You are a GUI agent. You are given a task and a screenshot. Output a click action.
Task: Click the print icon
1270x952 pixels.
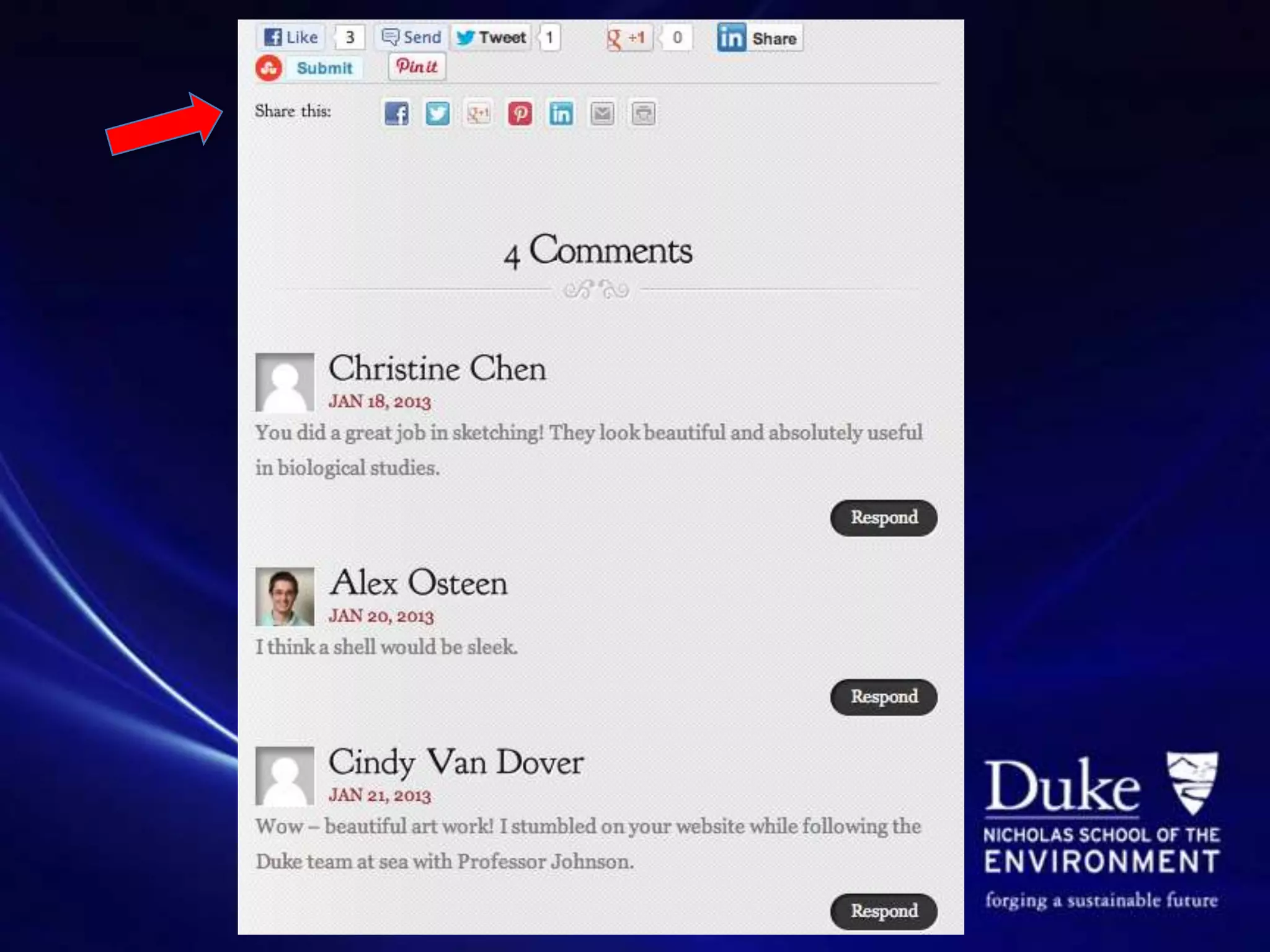[643, 113]
